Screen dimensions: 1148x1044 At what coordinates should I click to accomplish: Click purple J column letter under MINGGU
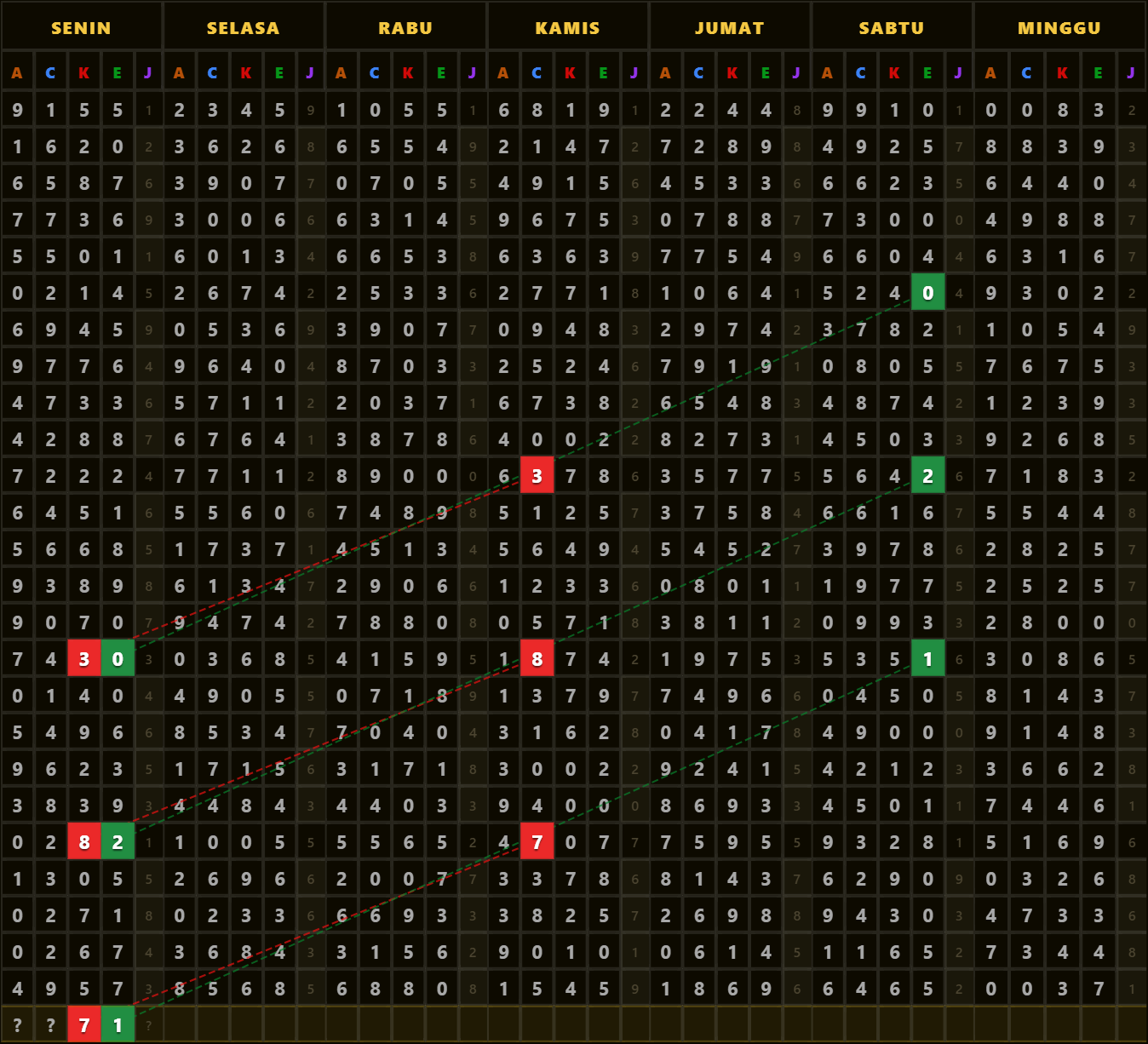pyautogui.click(x=1131, y=73)
